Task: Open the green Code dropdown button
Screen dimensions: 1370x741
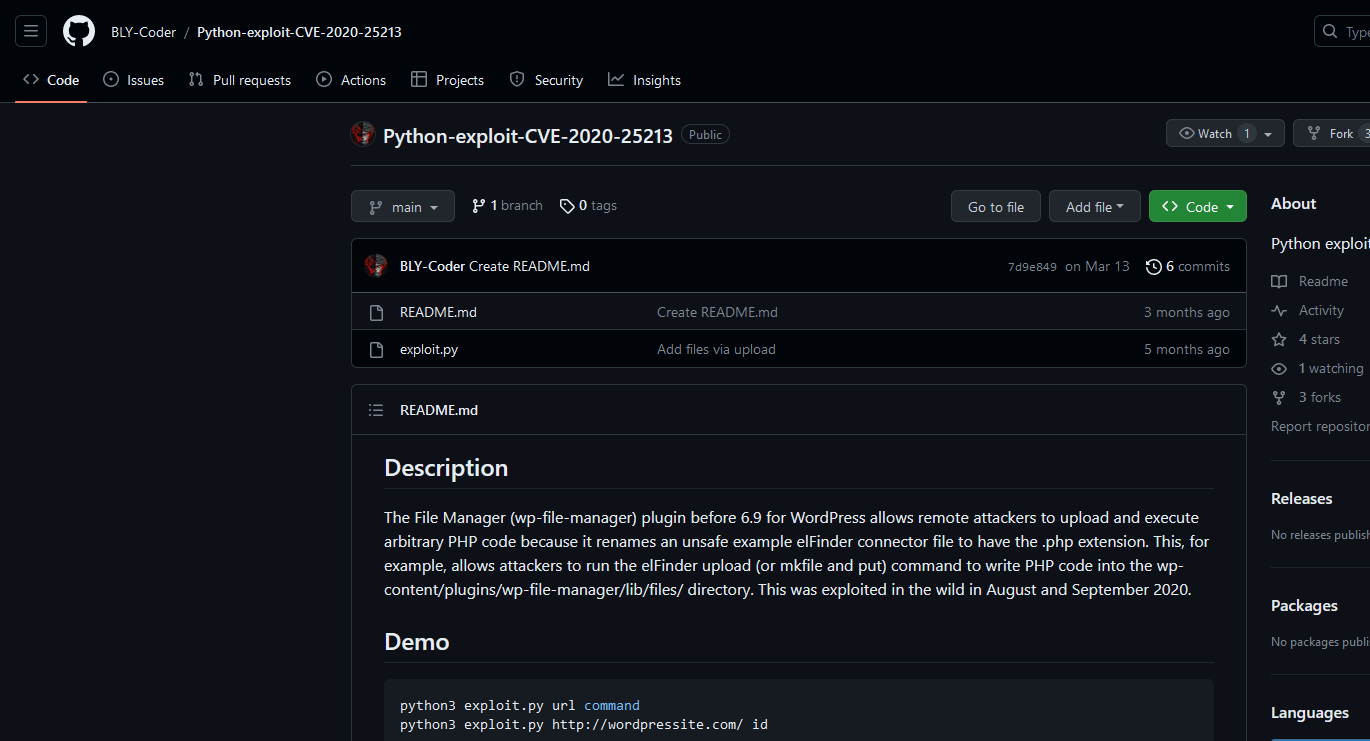Action: (x=1198, y=207)
